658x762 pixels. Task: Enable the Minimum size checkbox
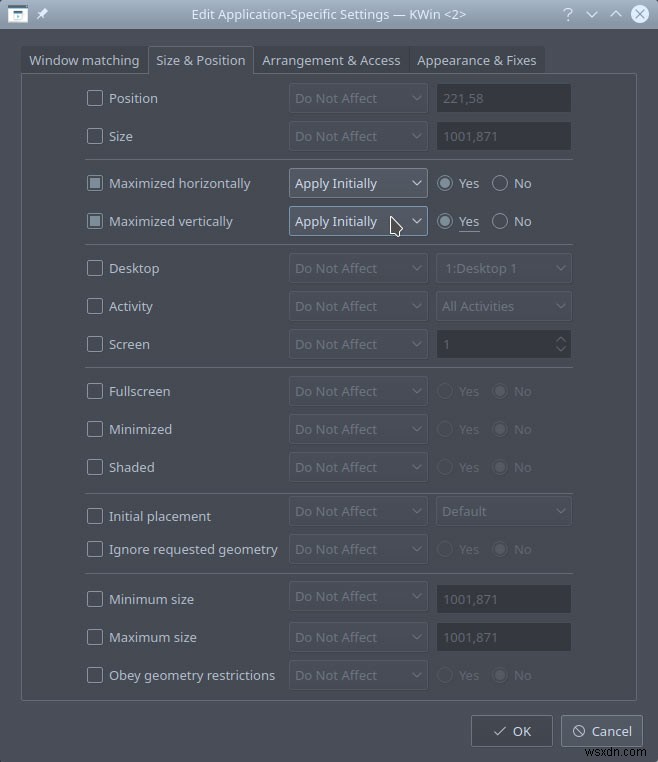[x=95, y=599]
